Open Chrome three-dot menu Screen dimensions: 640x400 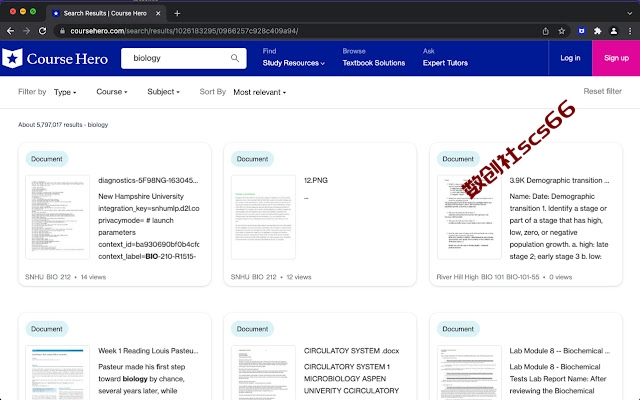point(630,31)
